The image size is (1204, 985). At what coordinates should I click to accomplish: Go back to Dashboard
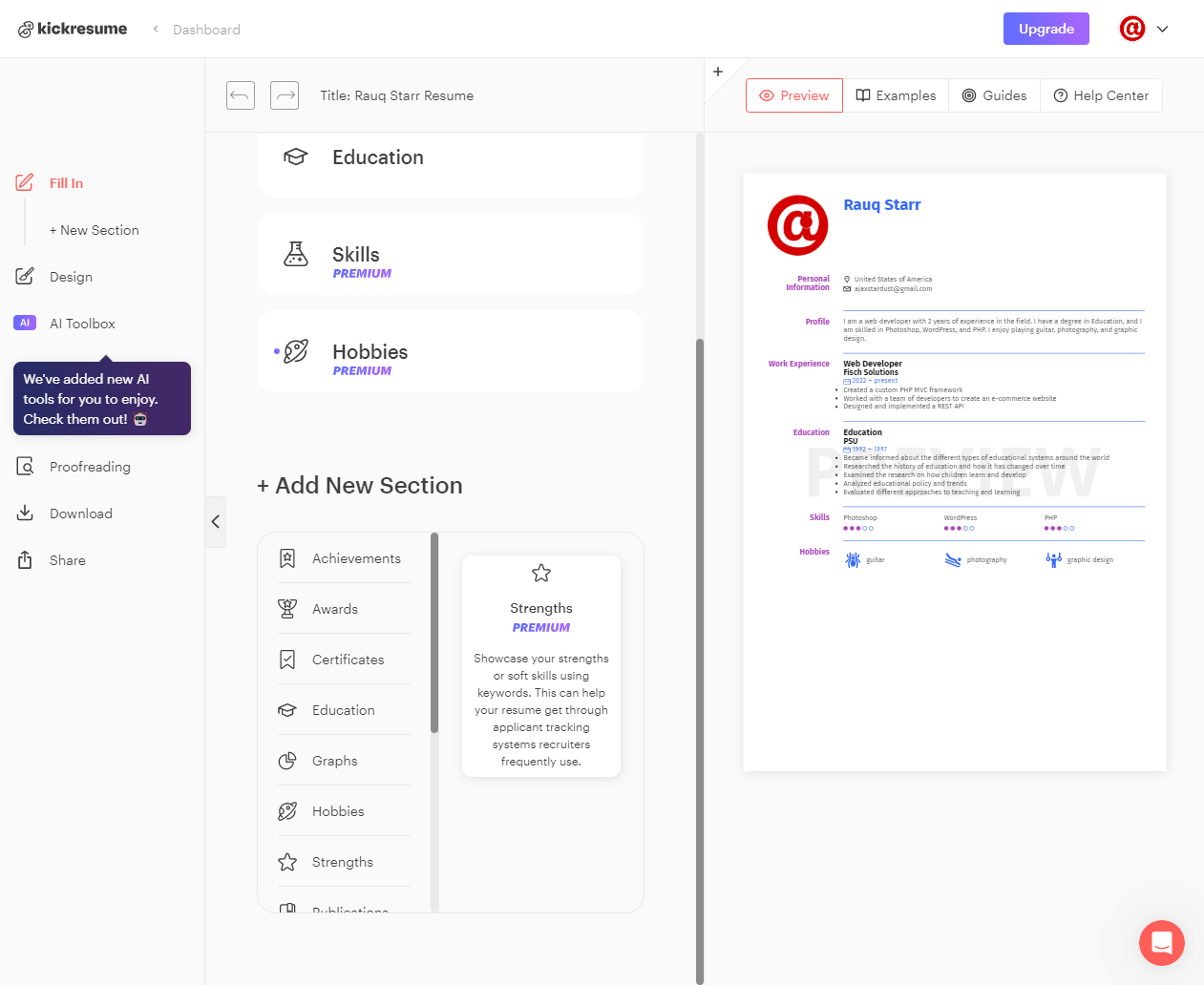[206, 30]
